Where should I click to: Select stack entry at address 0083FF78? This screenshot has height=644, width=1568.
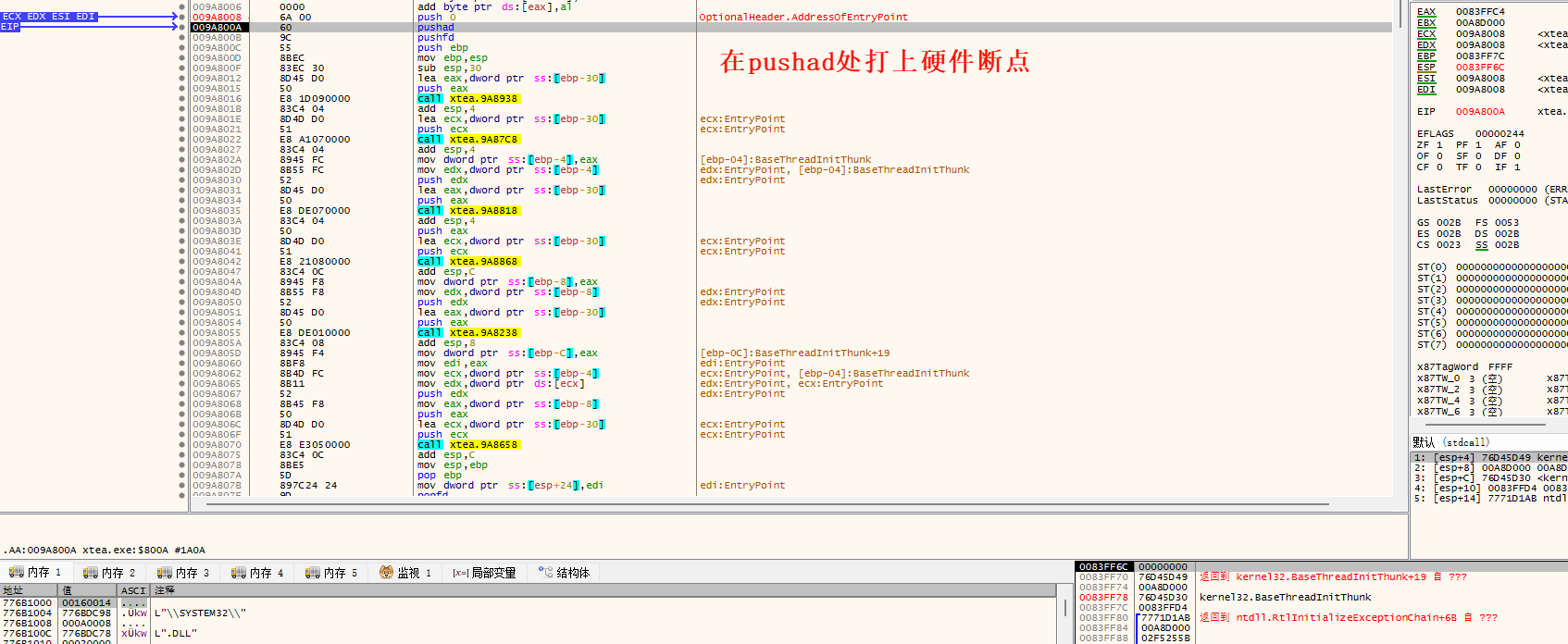1103,598
